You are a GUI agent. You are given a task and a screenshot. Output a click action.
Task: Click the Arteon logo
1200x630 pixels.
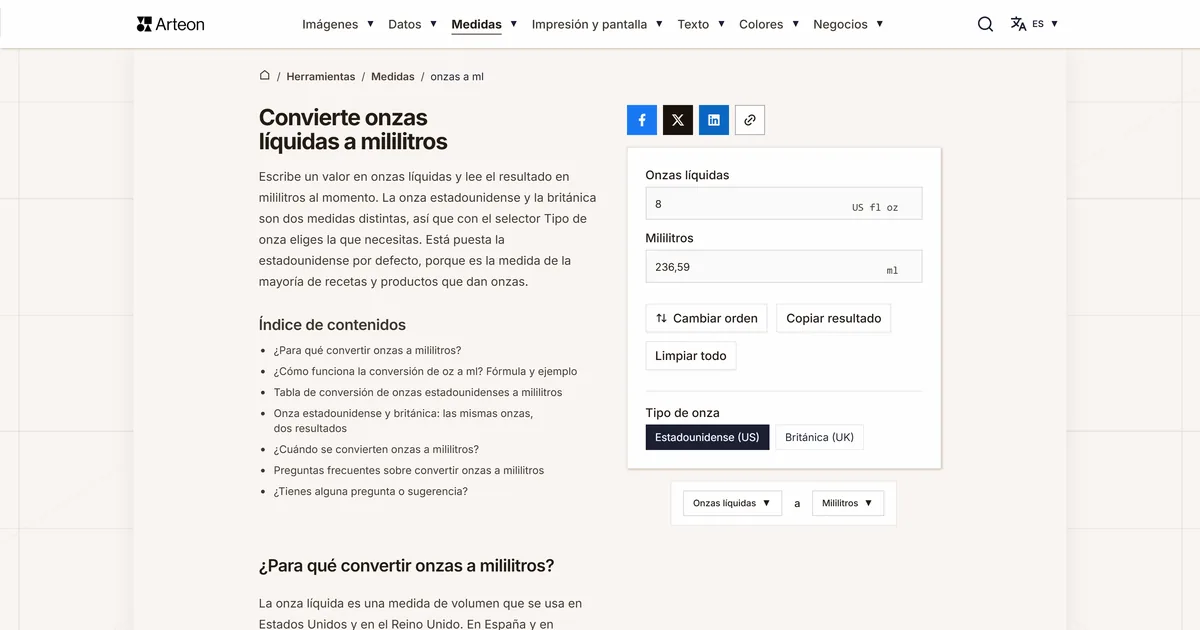[170, 24]
